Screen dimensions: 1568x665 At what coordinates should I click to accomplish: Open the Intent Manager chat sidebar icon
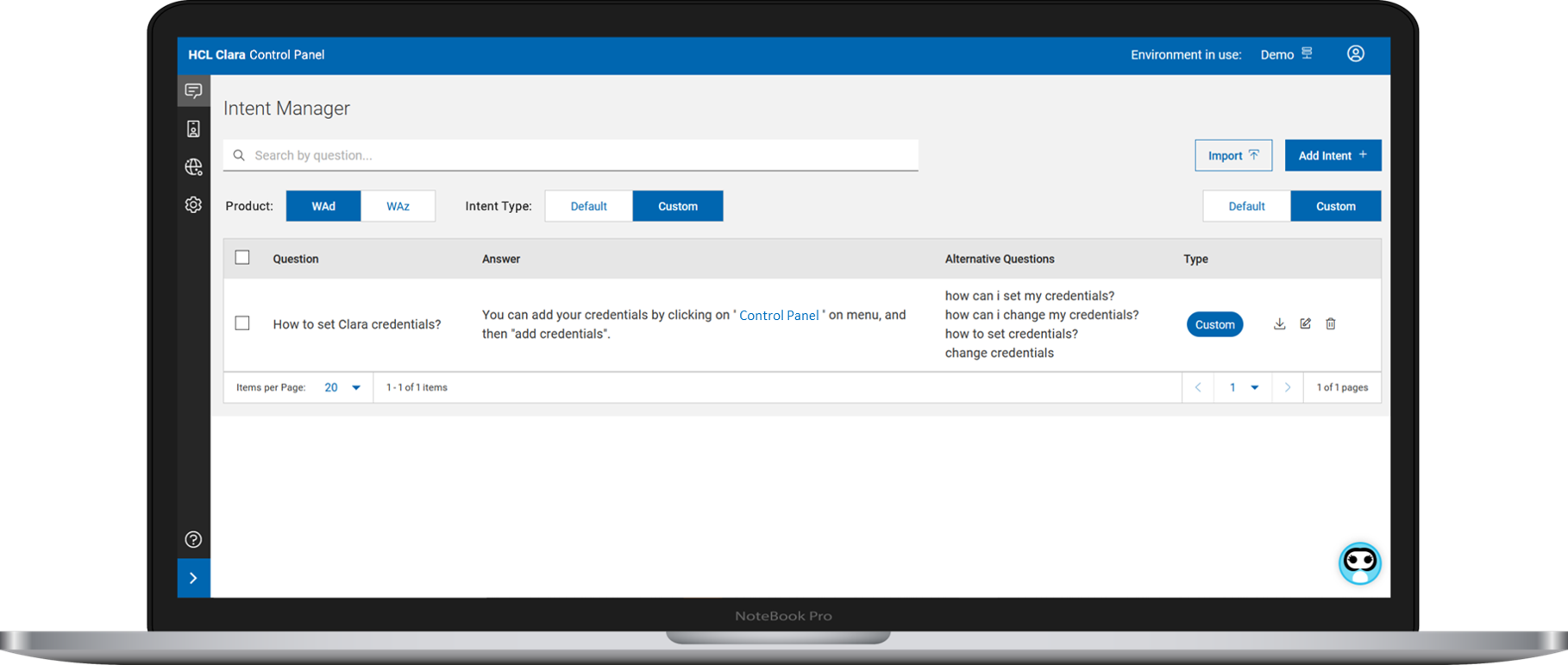pos(193,91)
